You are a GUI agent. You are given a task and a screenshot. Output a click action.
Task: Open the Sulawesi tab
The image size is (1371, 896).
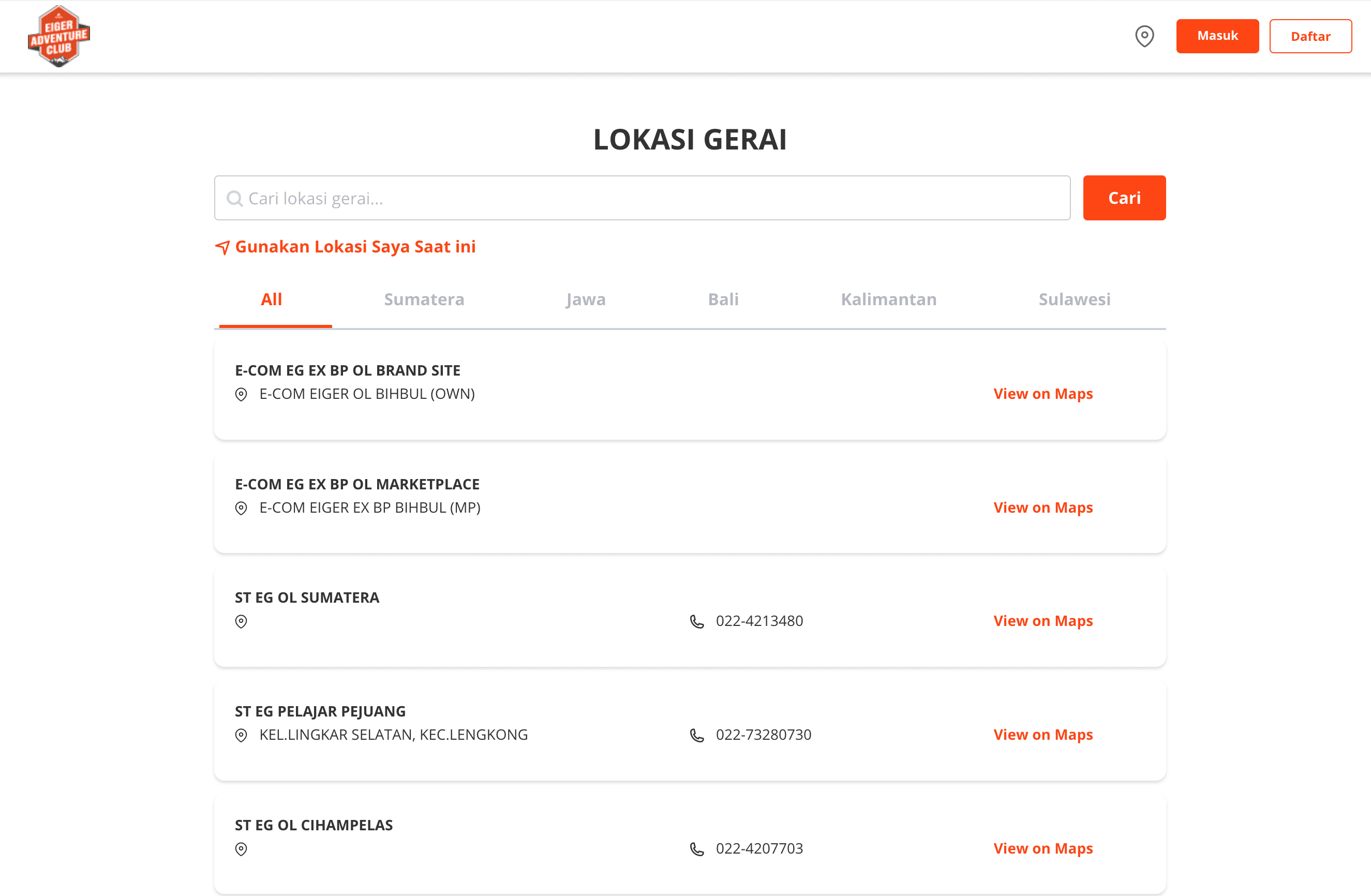1074,300
